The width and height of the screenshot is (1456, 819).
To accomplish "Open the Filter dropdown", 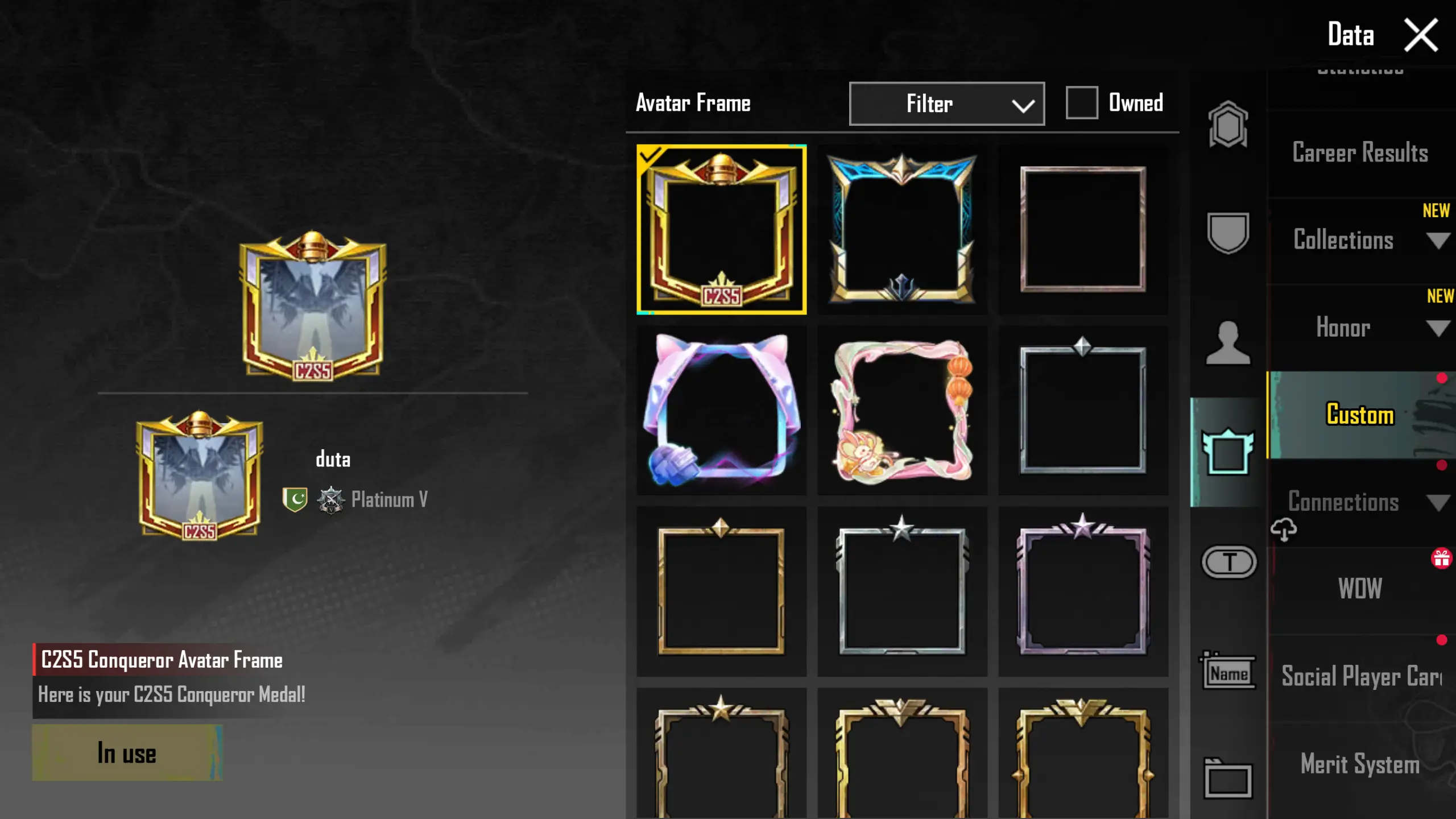I will pos(946,104).
